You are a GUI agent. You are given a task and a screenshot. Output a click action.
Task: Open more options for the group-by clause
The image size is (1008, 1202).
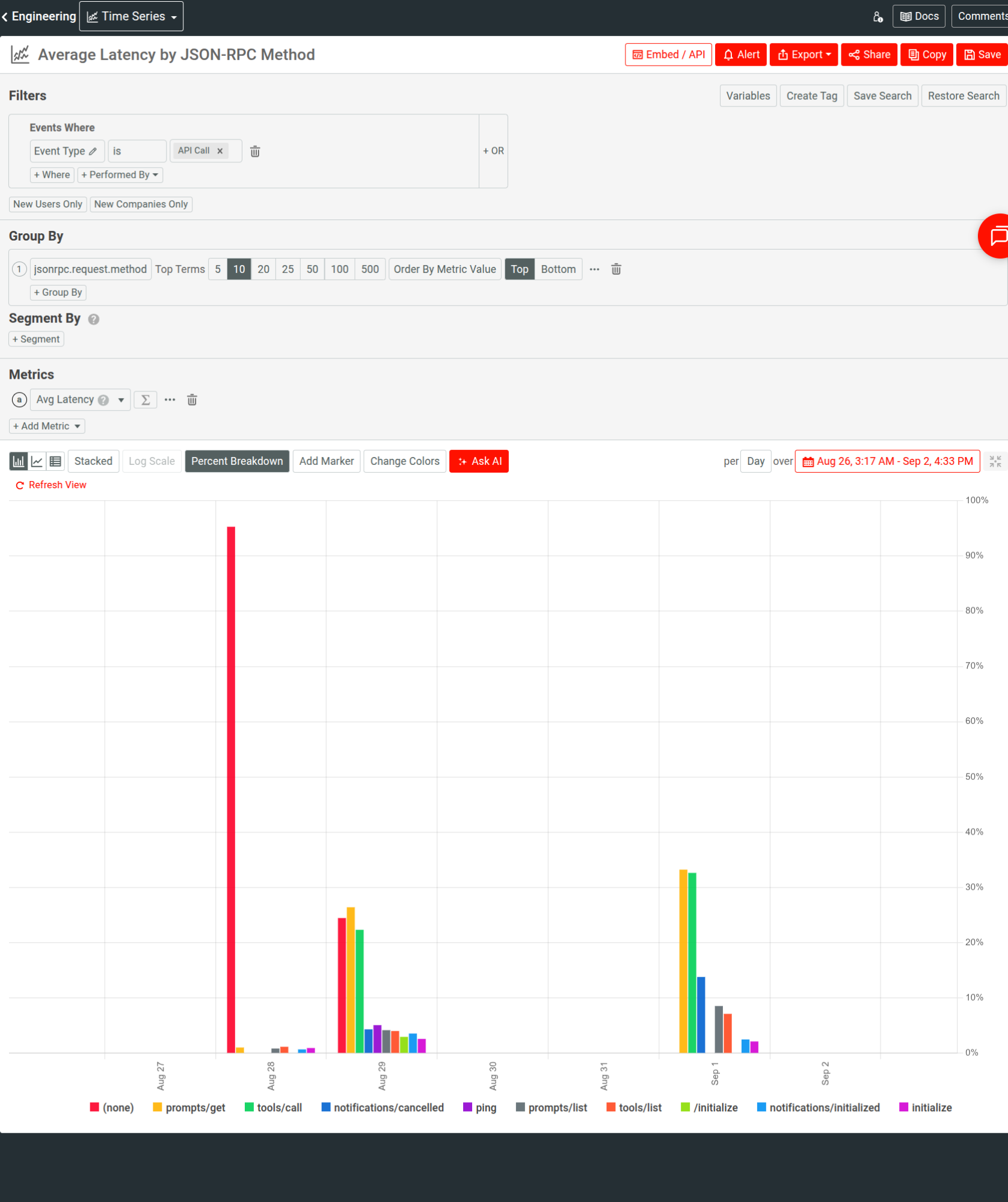click(594, 269)
